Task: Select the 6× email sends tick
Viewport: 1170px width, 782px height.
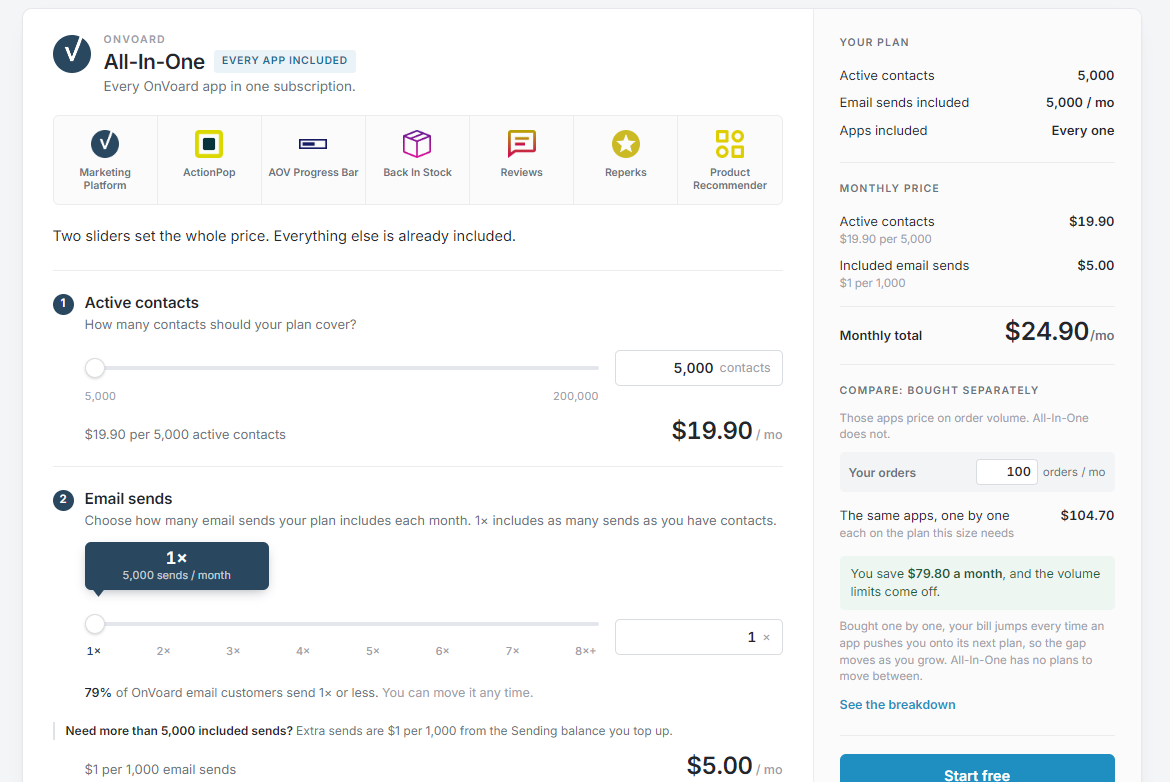Action: [x=442, y=651]
